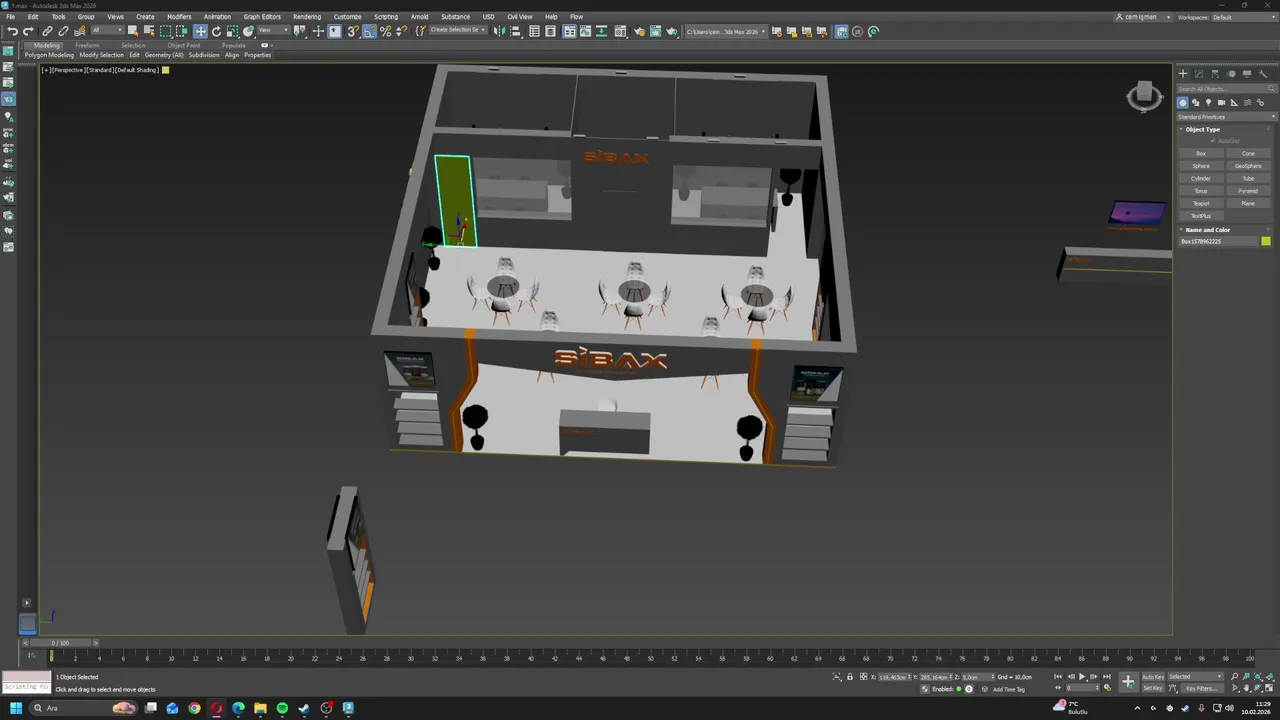The image size is (1280, 720).
Task: Select the Helpers category icon
Action: (x=1234, y=103)
